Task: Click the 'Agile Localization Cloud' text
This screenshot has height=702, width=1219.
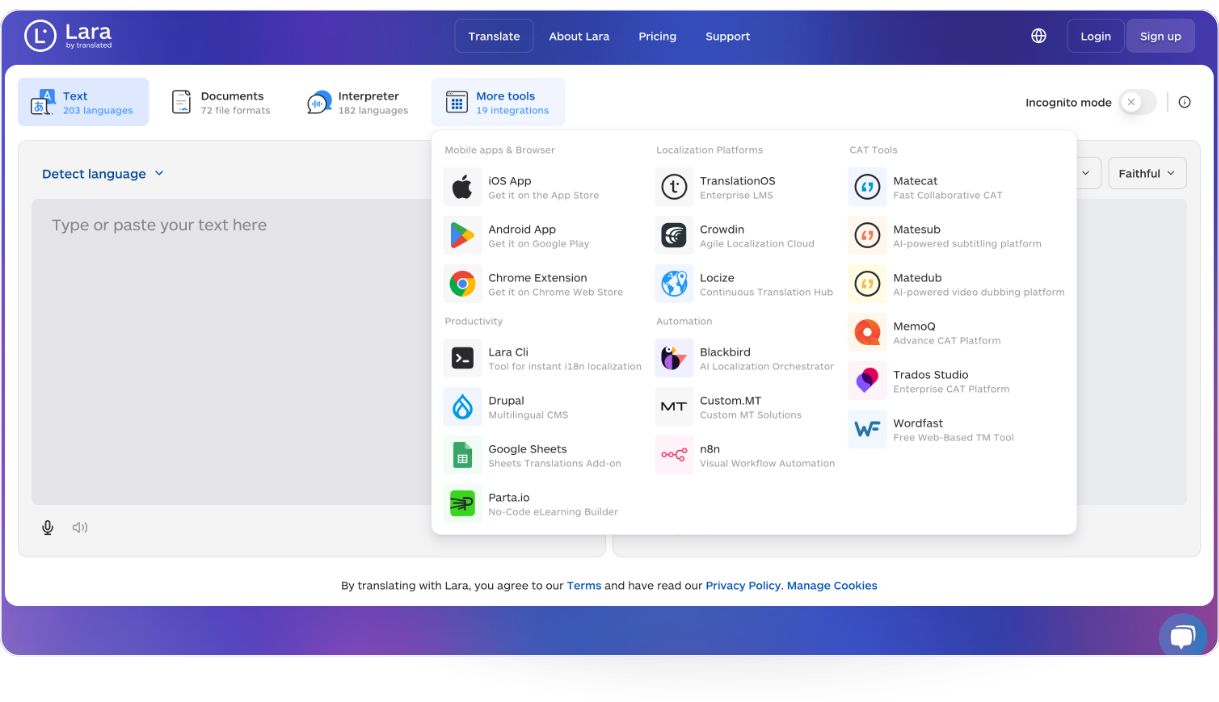Action: click(x=757, y=243)
